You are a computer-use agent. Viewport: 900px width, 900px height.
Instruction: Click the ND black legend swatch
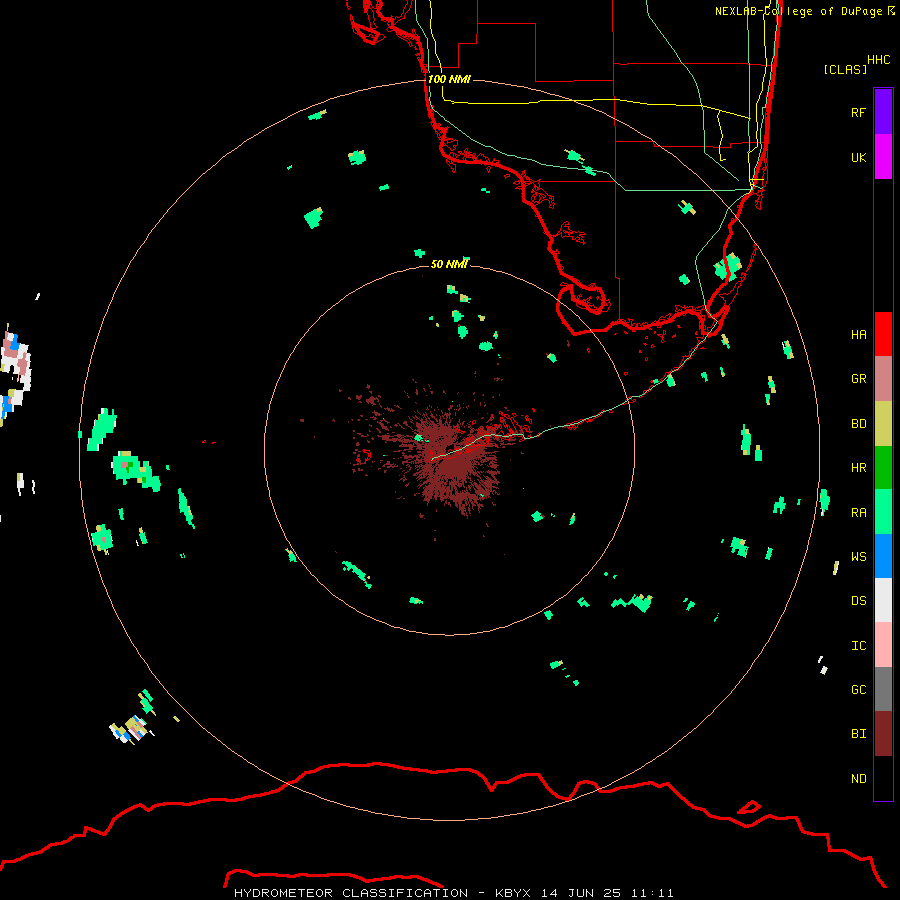(x=883, y=778)
